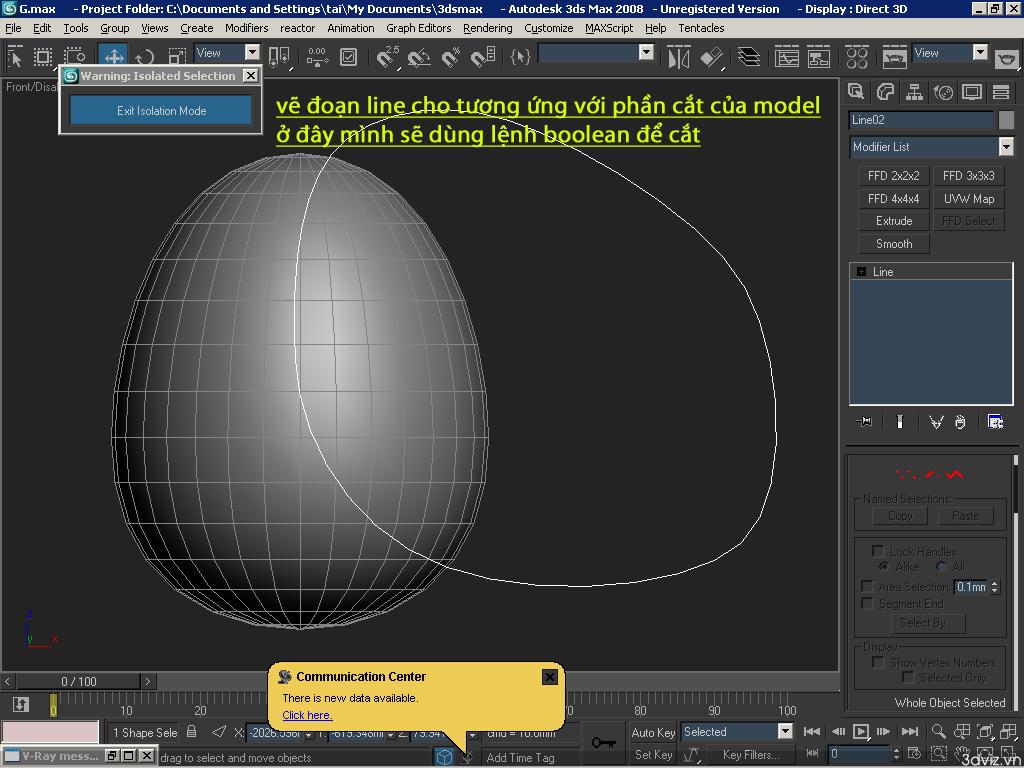The image size is (1024, 768).
Task: Click the Set Keys key icon
Action: click(x=603, y=742)
